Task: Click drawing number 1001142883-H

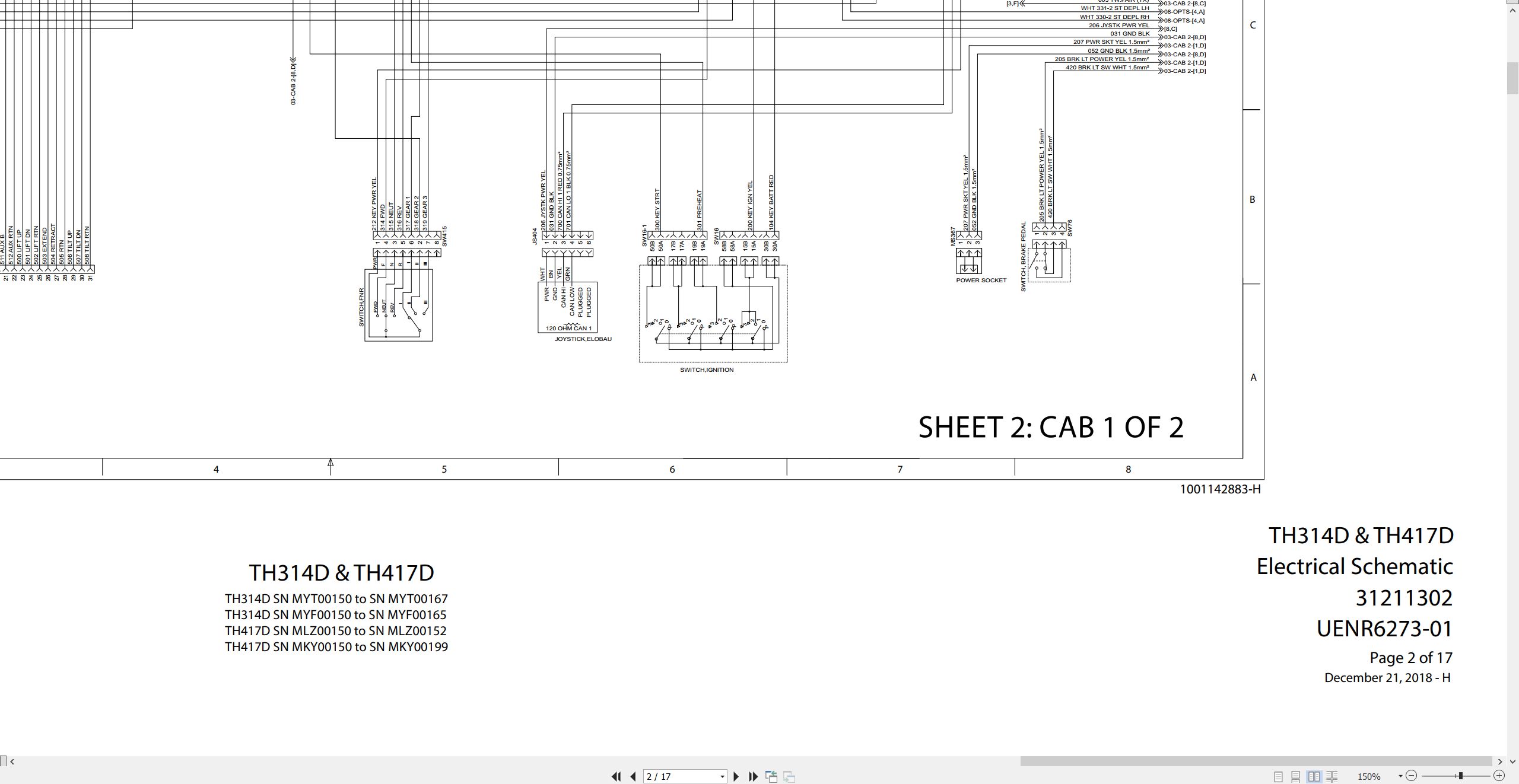Action: click(x=1220, y=489)
